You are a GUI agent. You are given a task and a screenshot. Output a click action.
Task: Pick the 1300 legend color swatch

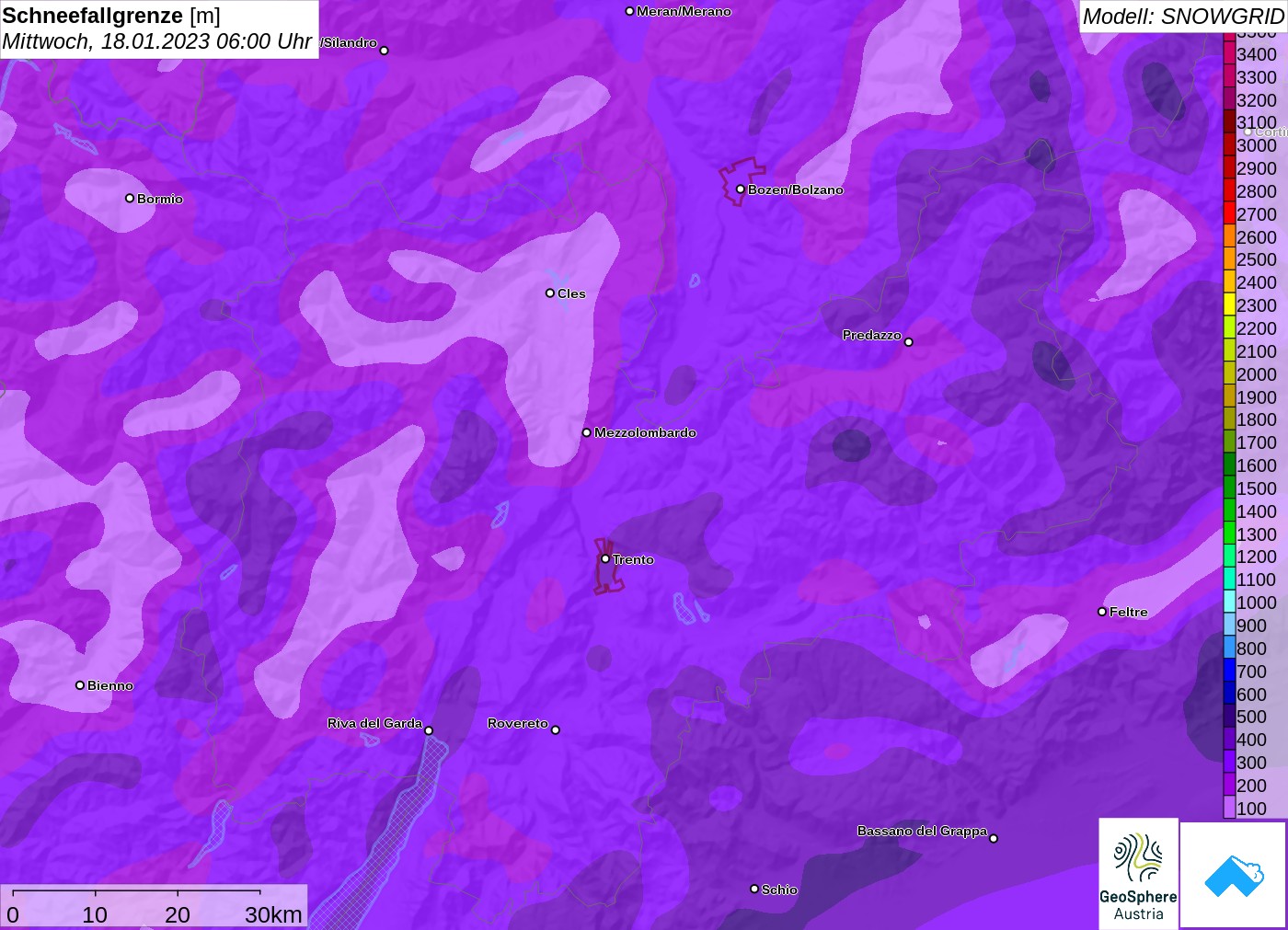point(1229,534)
